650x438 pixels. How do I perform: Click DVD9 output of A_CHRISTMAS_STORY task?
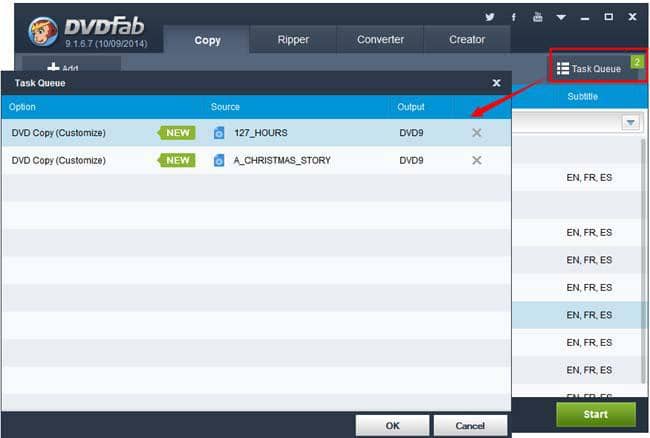coord(411,160)
